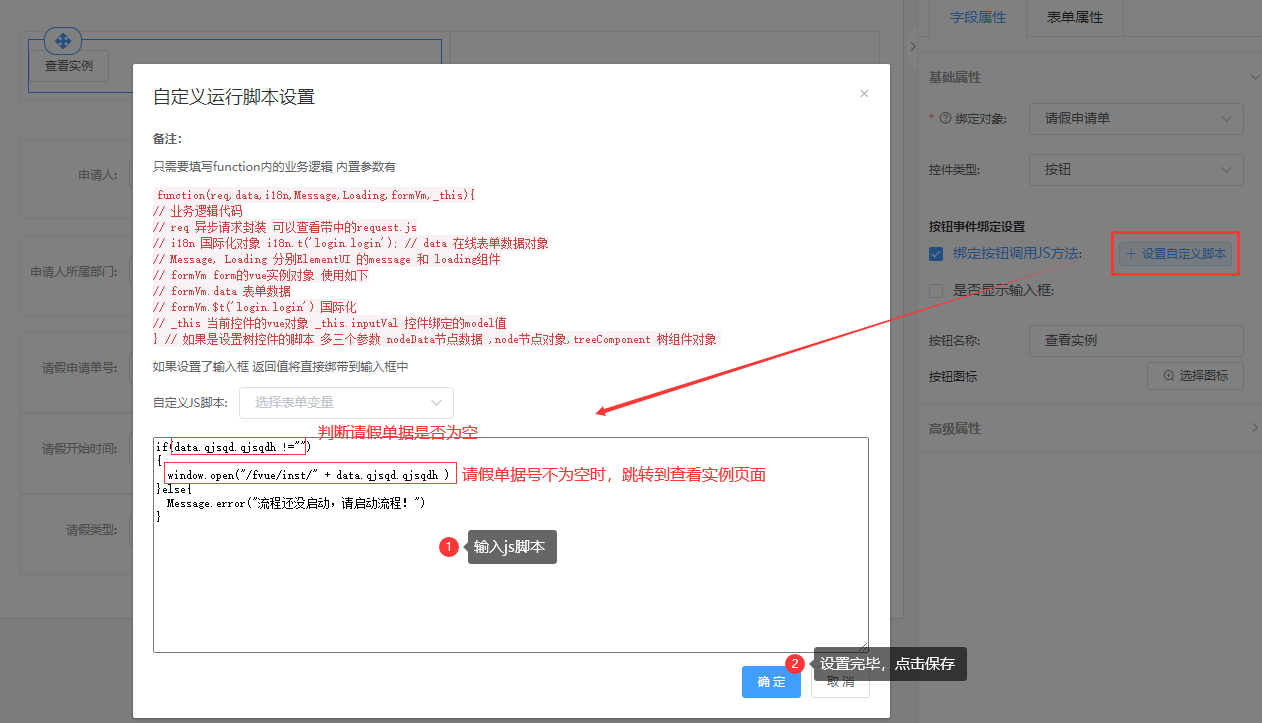The height and width of the screenshot is (723, 1262).
Task: Close the 自定义运行脚本设置 dialog
Action: [864, 94]
